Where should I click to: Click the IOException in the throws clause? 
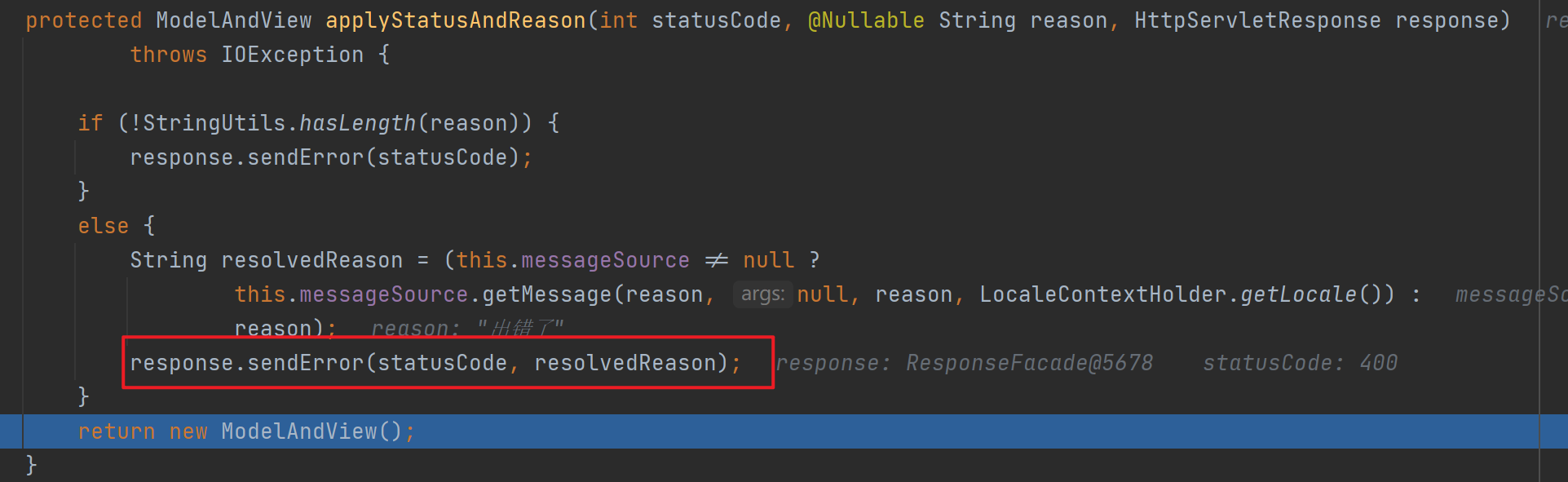click(x=292, y=55)
